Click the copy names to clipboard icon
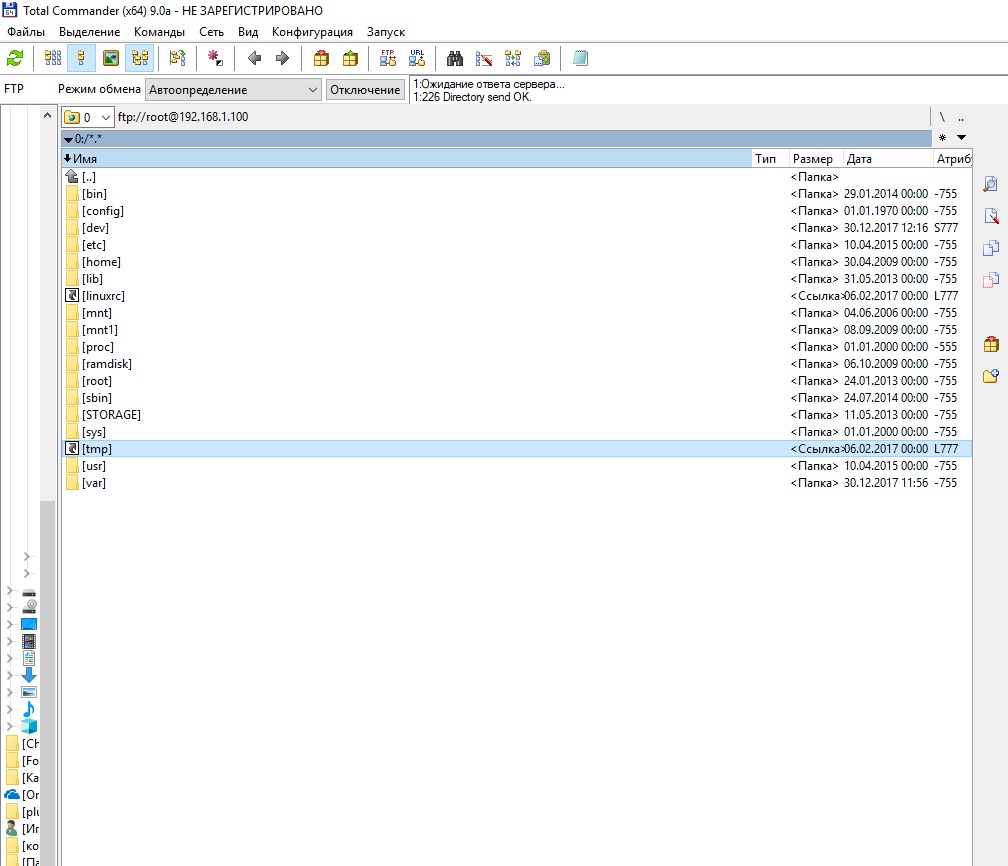The height and width of the screenshot is (866, 1008). [x=542, y=59]
